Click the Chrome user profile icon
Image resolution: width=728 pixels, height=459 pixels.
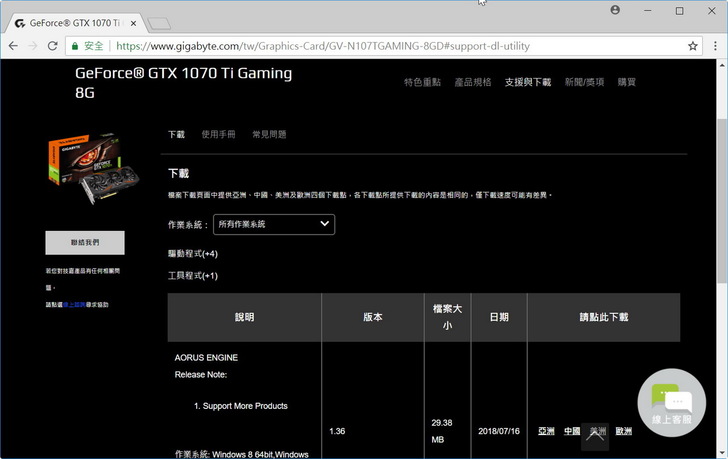pyautogui.click(x=615, y=10)
